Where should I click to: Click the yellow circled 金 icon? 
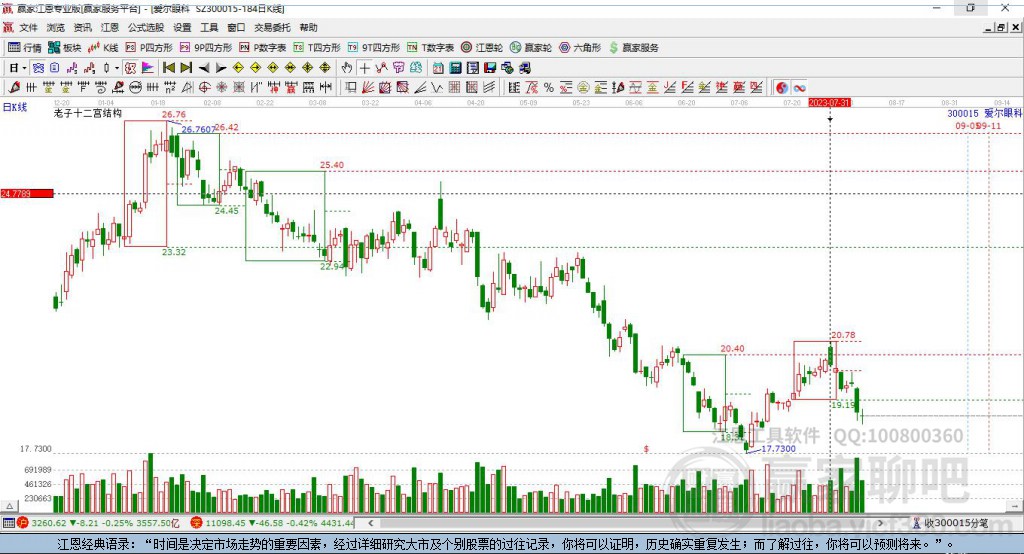[583, 88]
